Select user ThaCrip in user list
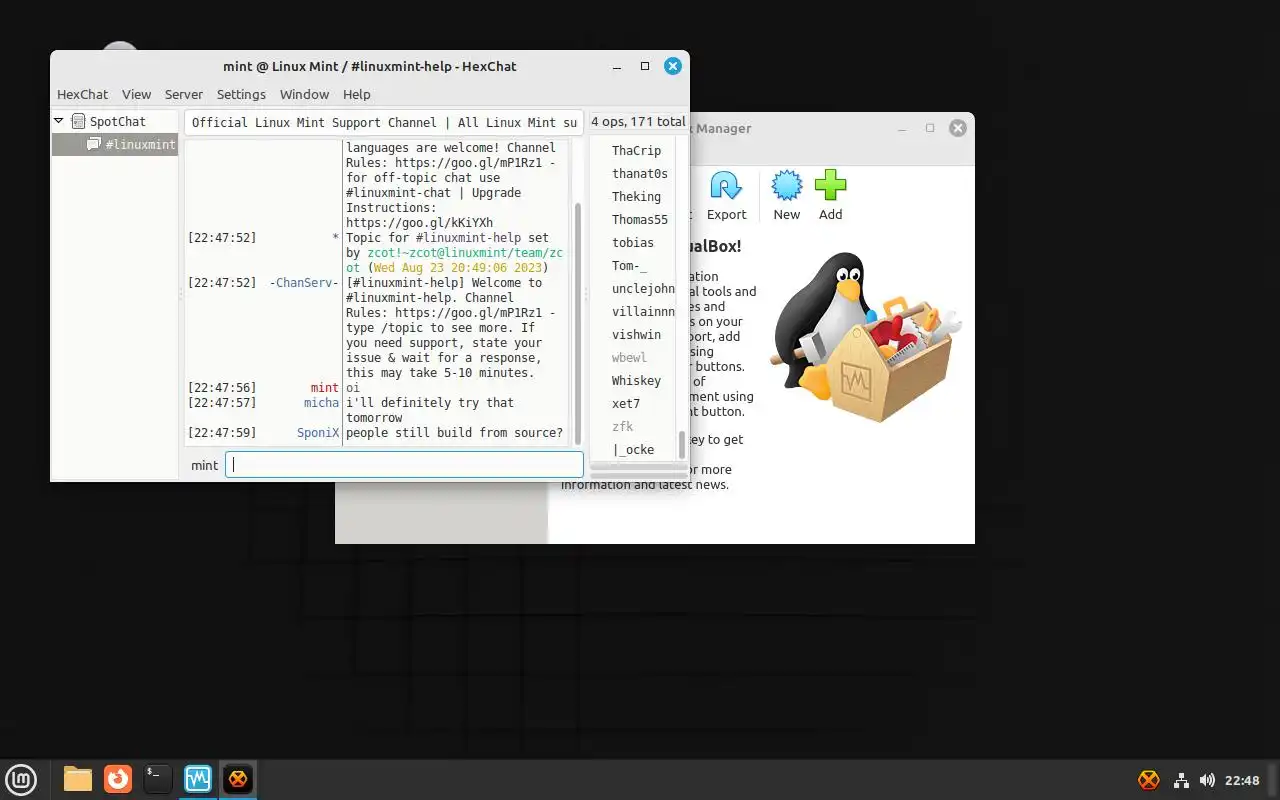This screenshot has height=800, width=1280. pyautogui.click(x=636, y=150)
